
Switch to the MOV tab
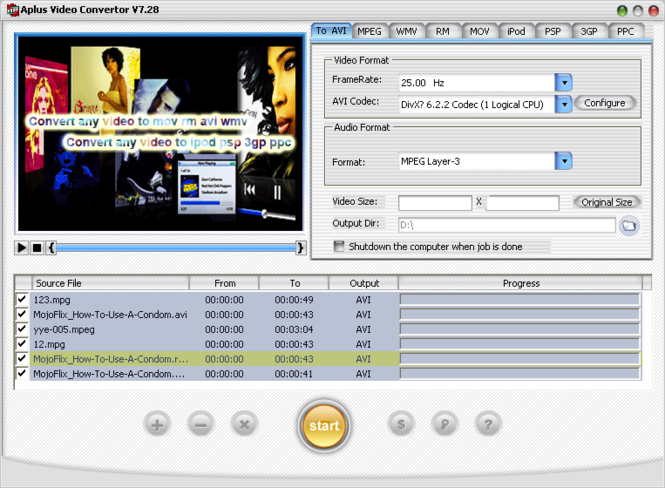pos(480,31)
